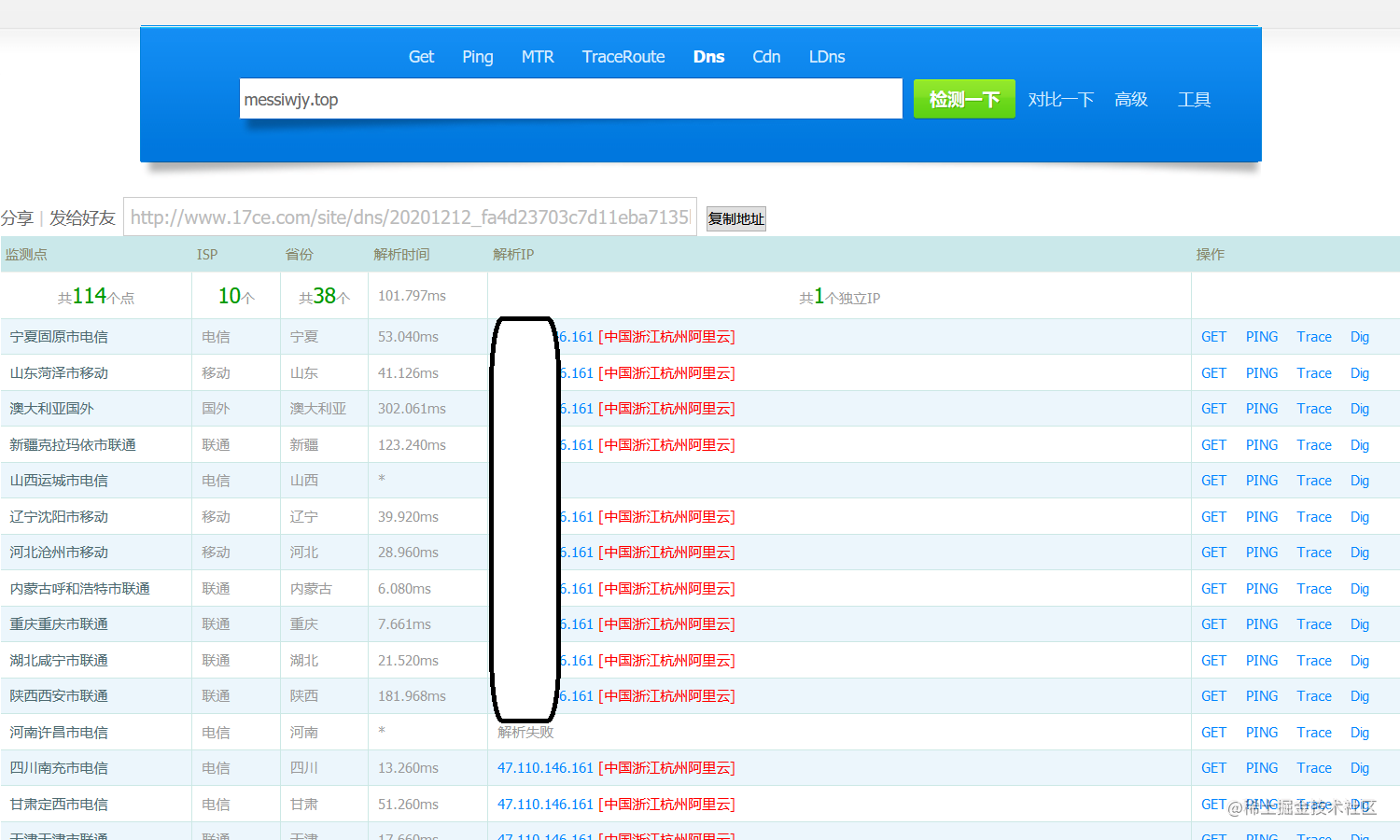
Task: Click the 陕西西安市联通 monitoring point
Action: click(x=59, y=696)
